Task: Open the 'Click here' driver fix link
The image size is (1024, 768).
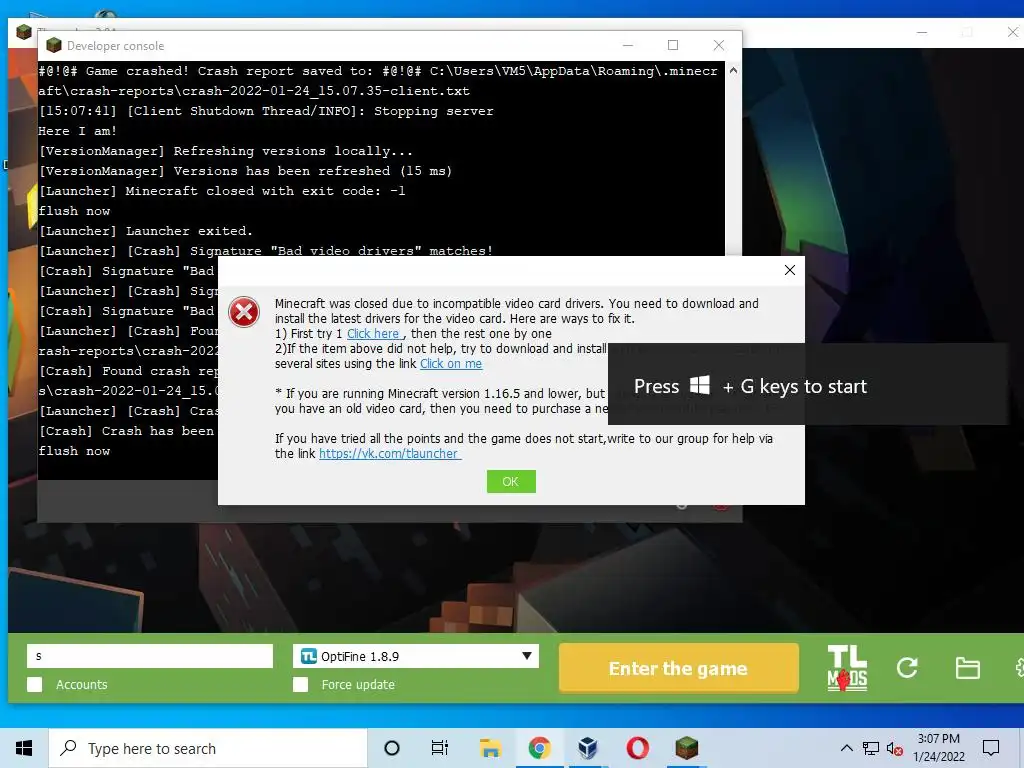Action: click(372, 334)
